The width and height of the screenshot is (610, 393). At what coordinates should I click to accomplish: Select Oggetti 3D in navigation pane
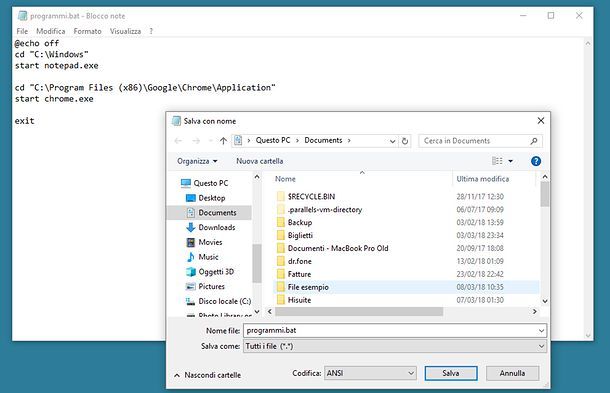coord(216,272)
